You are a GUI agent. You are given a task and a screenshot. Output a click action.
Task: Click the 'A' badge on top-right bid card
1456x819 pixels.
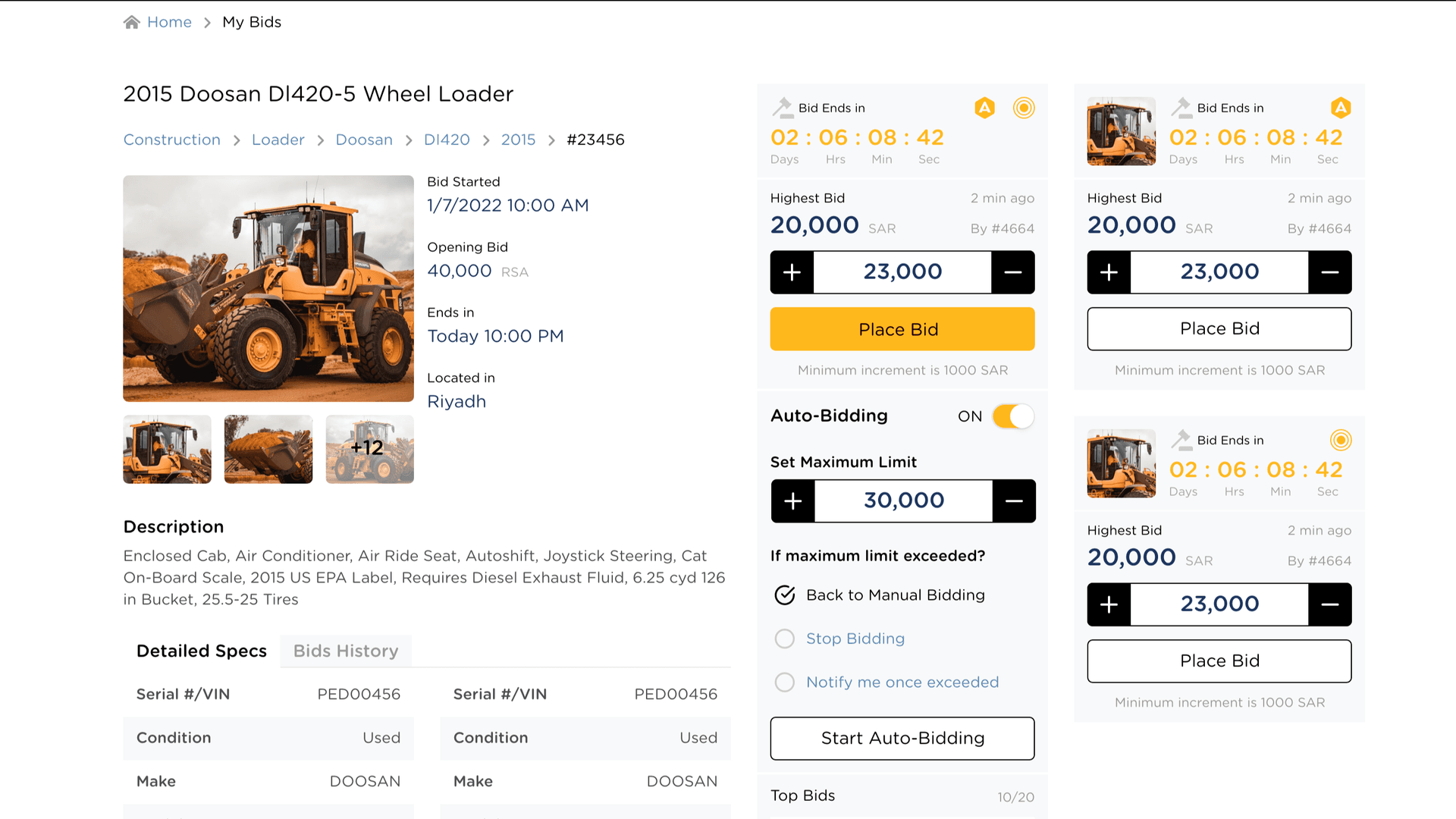click(x=1341, y=108)
